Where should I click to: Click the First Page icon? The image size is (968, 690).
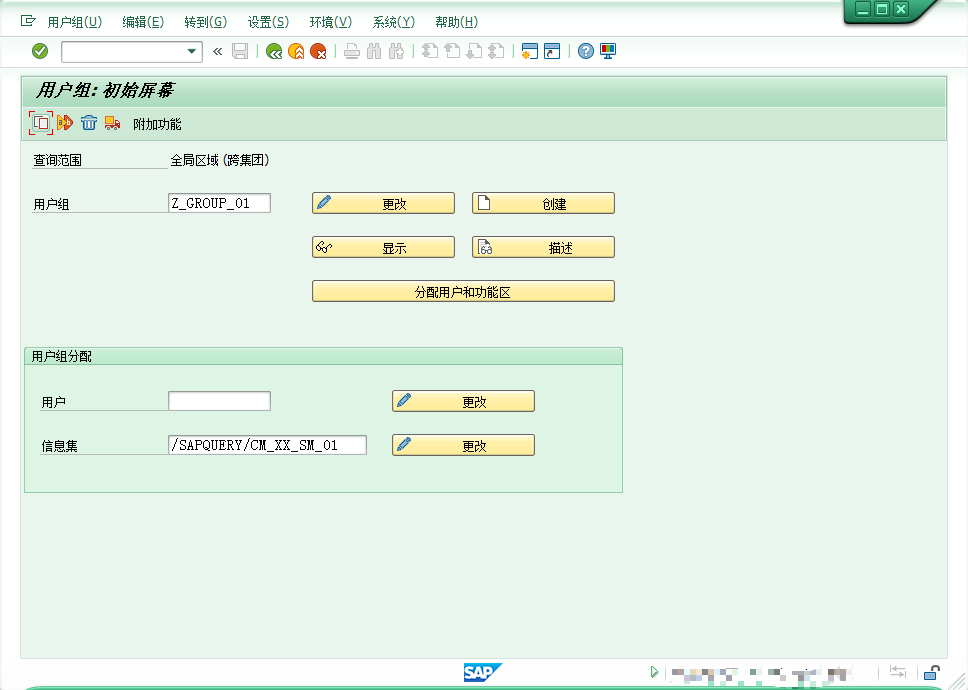coord(430,51)
